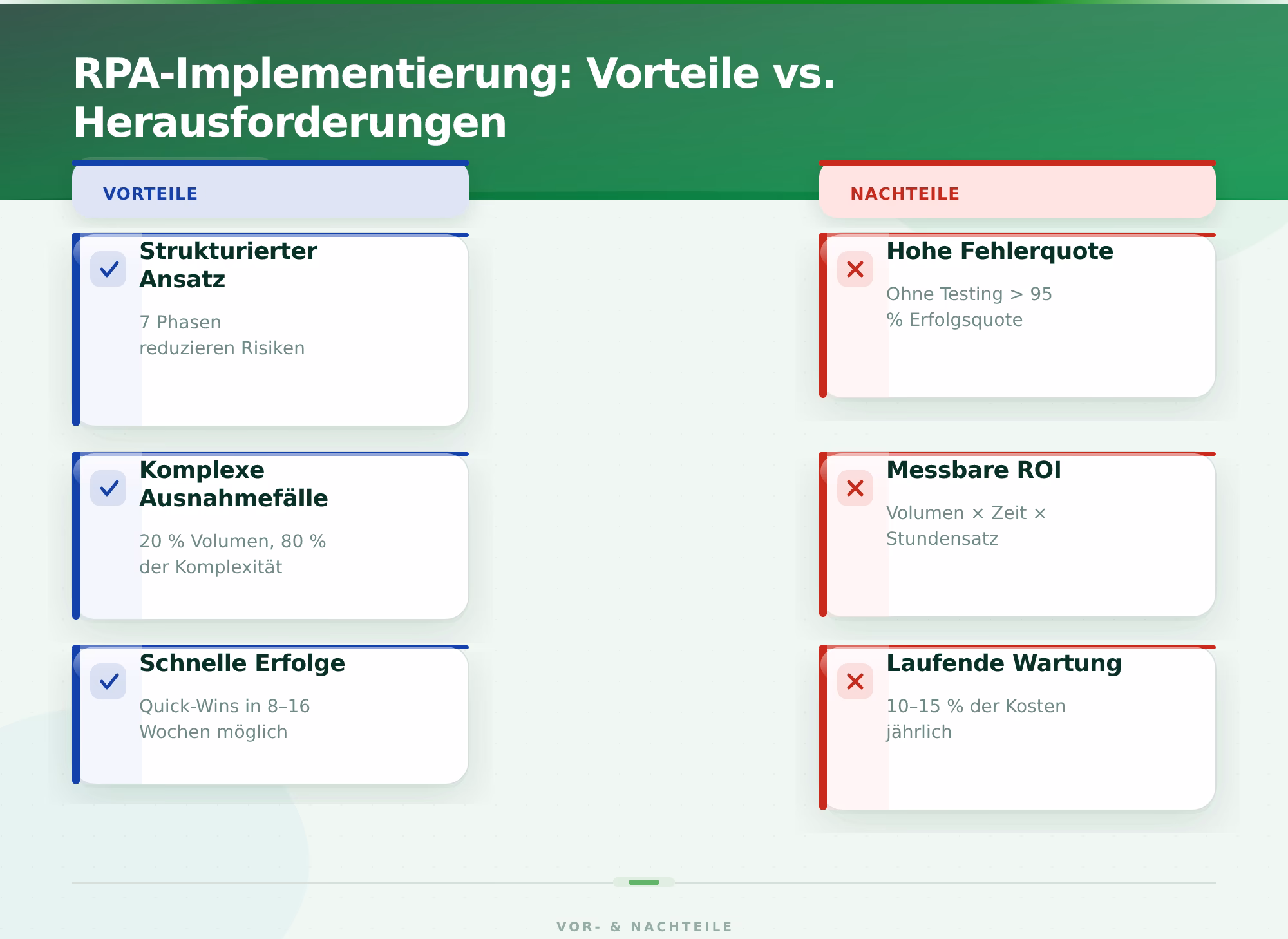Click the Schnelle Erfolge card title

coord(242,663)
